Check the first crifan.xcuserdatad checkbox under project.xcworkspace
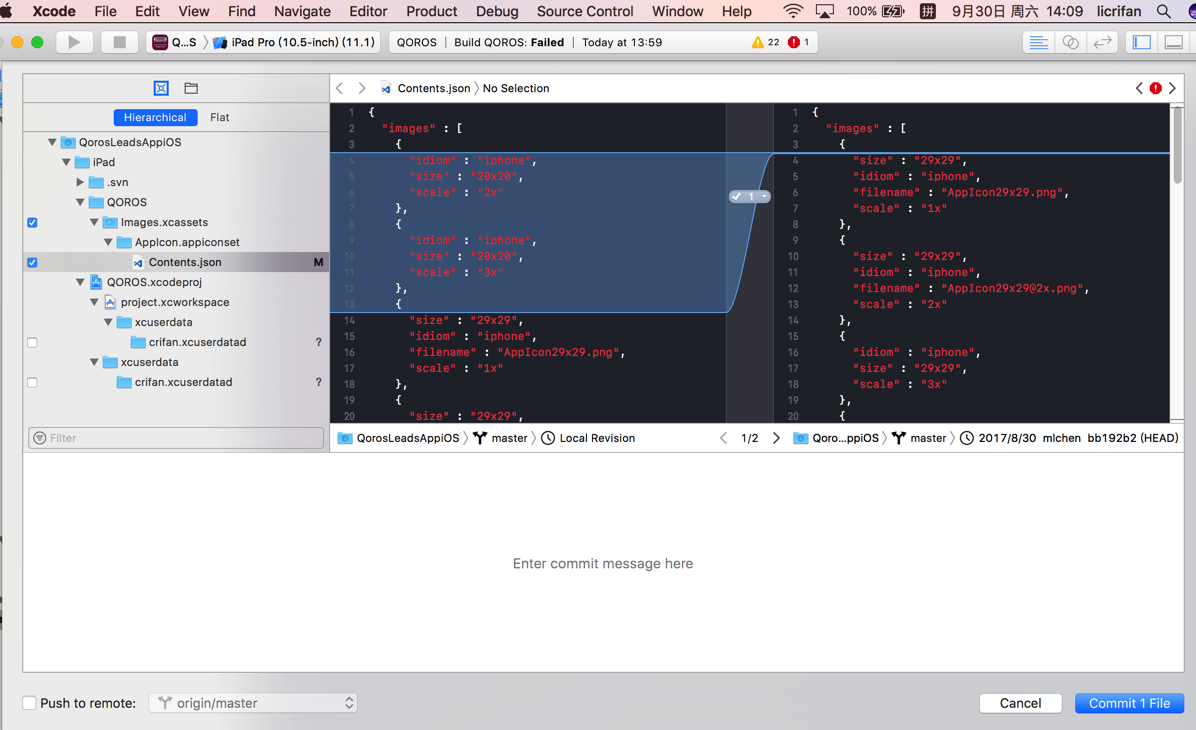The image size is (1196, 730). 32,342
